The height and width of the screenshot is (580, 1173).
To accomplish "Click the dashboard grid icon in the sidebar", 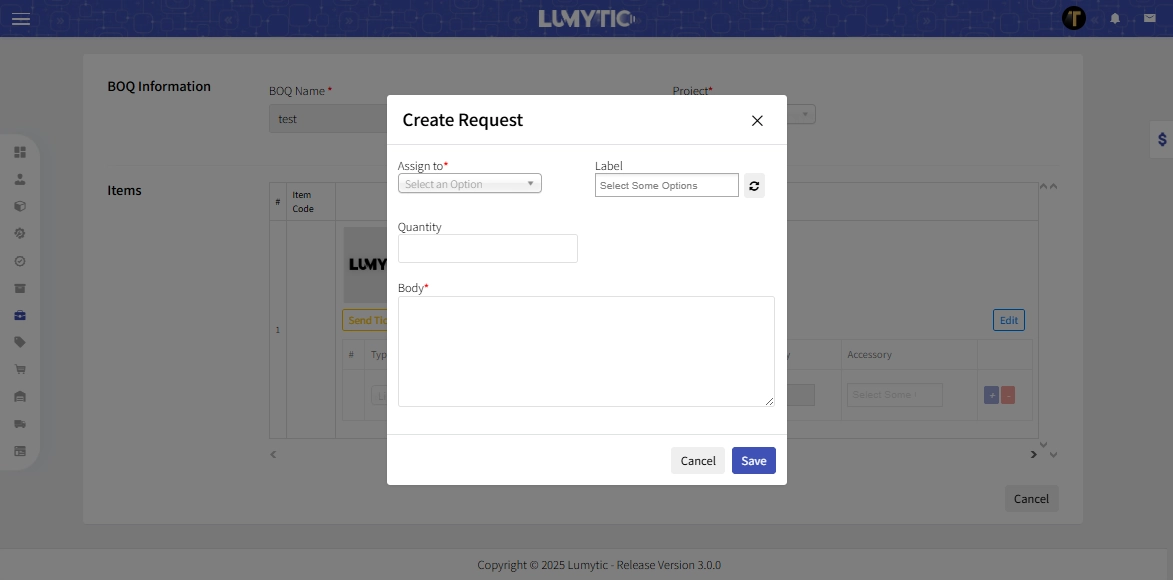I will (x=20, y=152).
